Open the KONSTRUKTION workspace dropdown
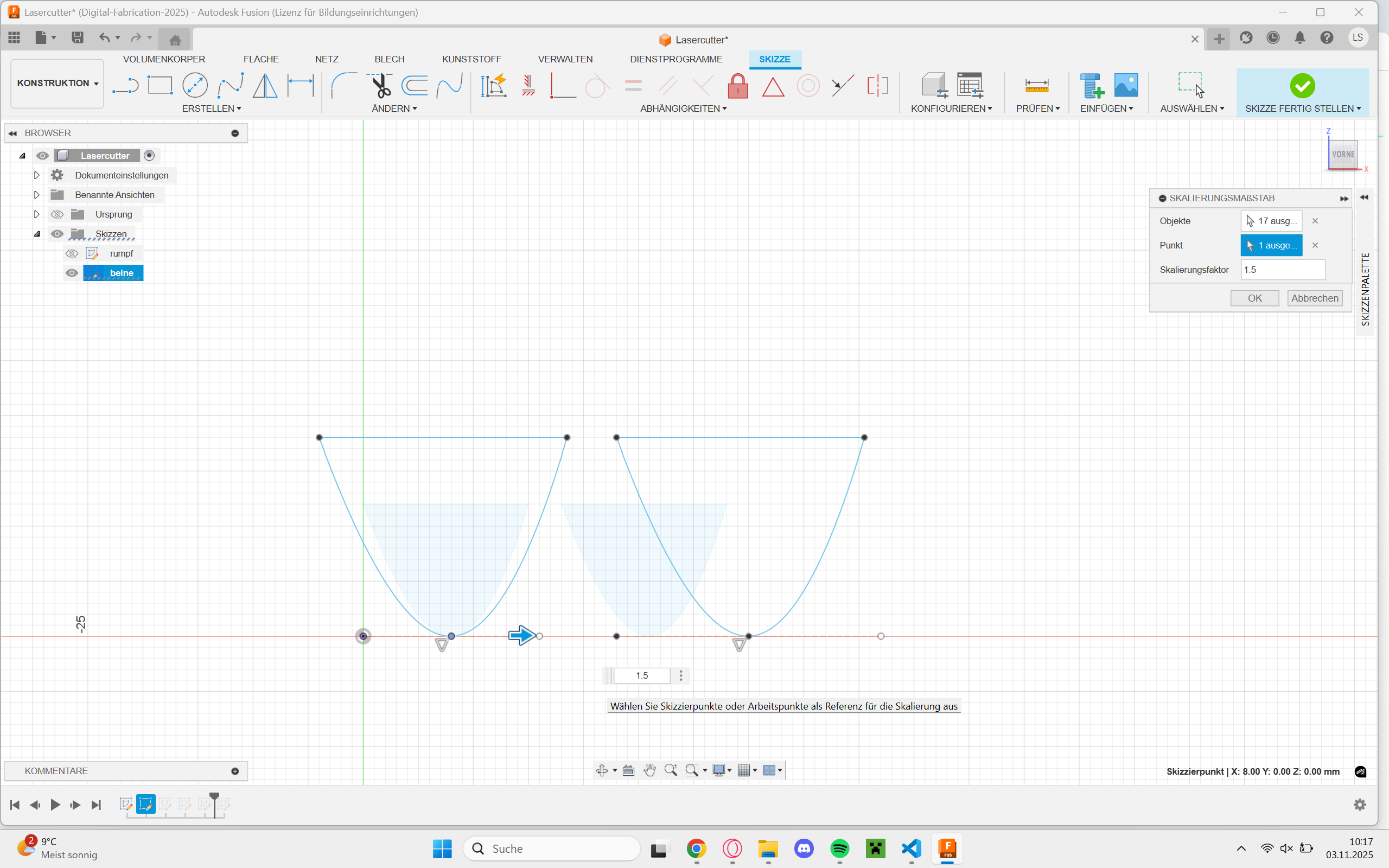Screen dimensions: 1389x868 pos(57,83)
